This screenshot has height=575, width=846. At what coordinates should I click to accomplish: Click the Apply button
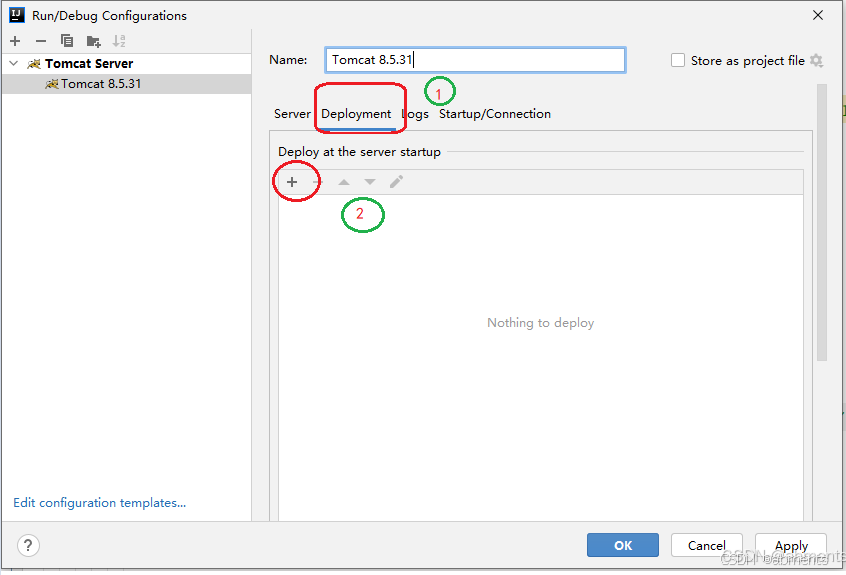point(791,545)
